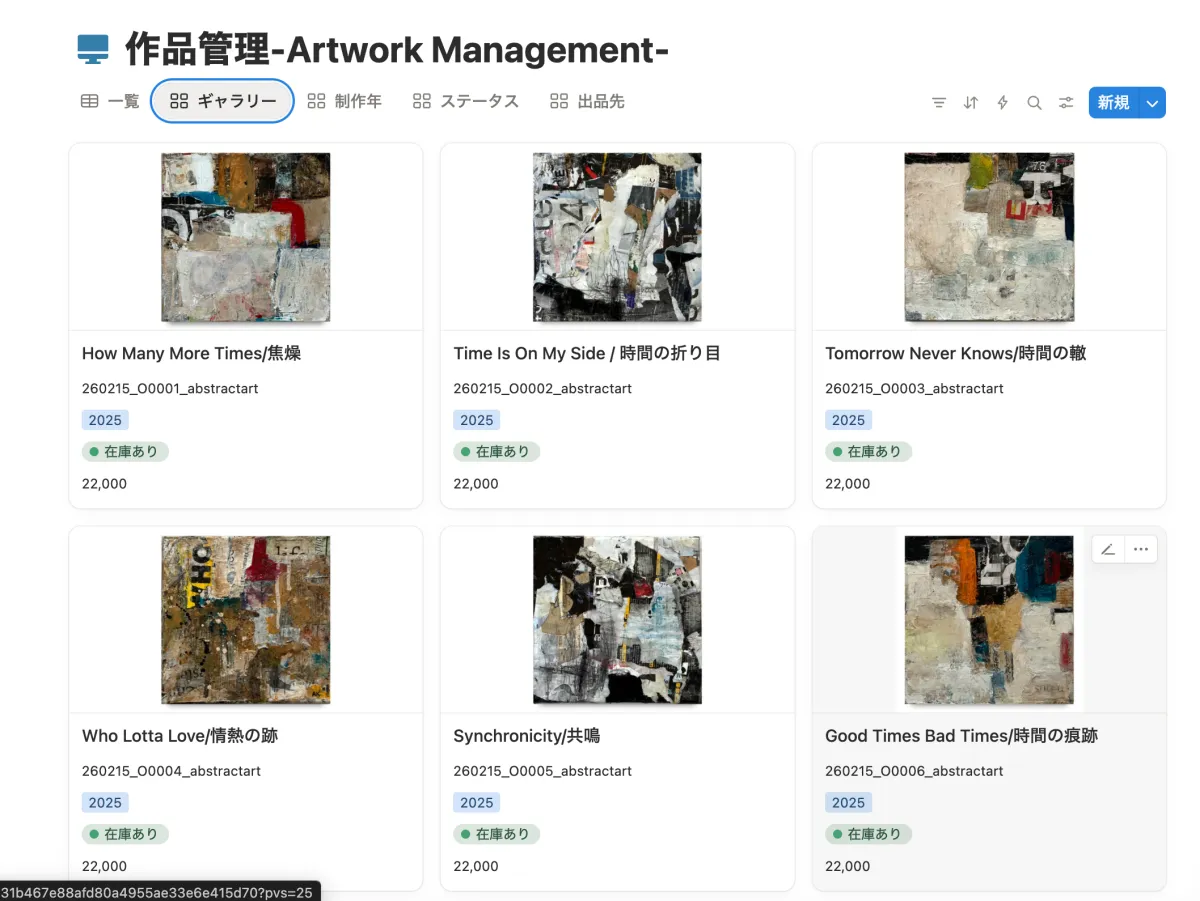The height and width of the screenshot is (901, 1200).
Task: Click the monitor page icon beside the title
Action: click(x=93, y=48)
